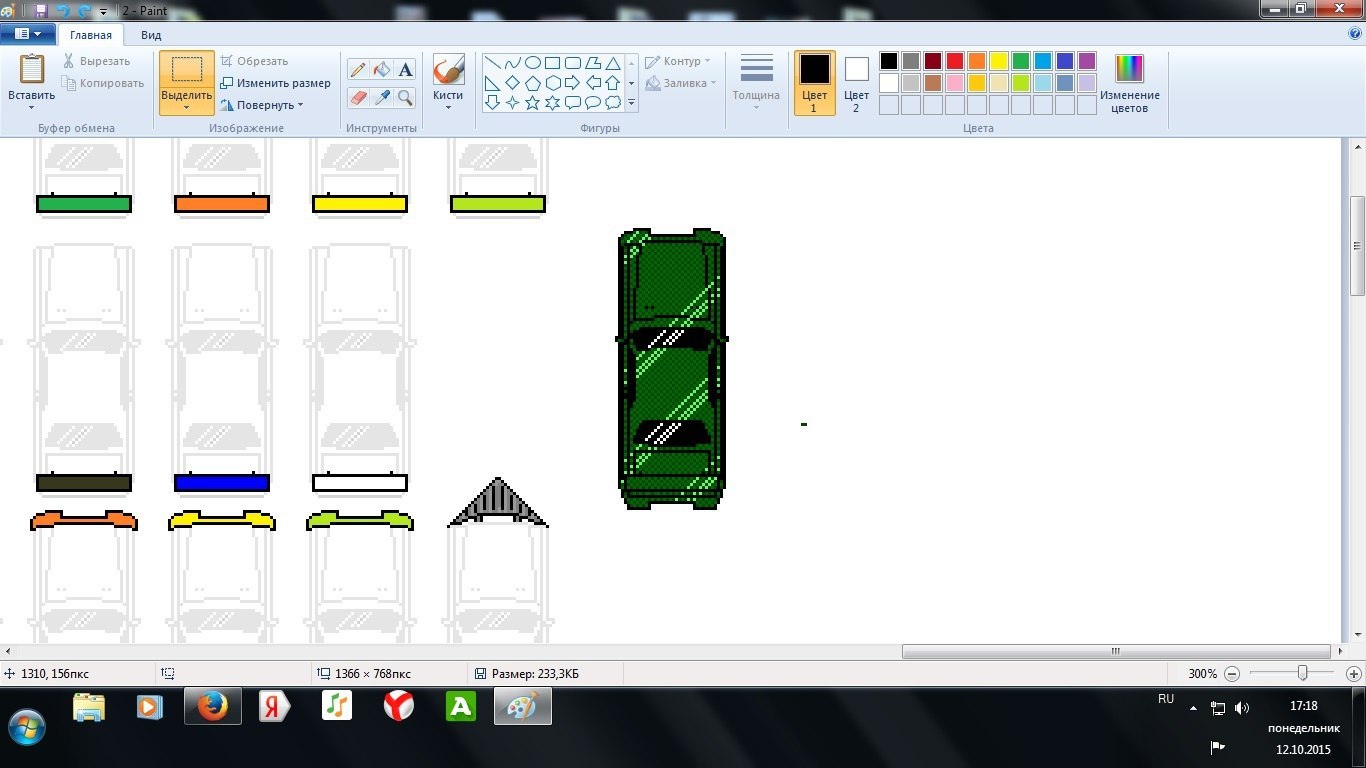This screenshot has height=768, width=1366.
Task: Choose the purple palette color
Action: (x=1087, y=61)
